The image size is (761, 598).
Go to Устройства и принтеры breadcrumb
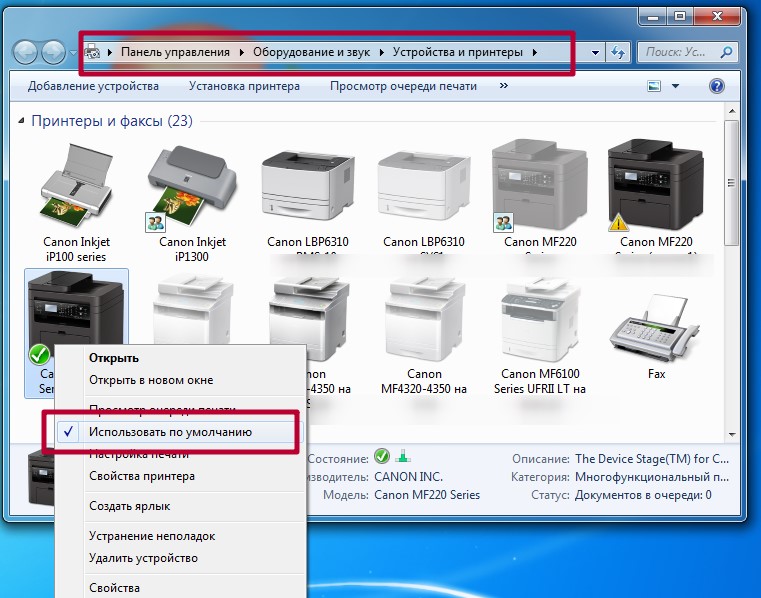tap(458, 52)
